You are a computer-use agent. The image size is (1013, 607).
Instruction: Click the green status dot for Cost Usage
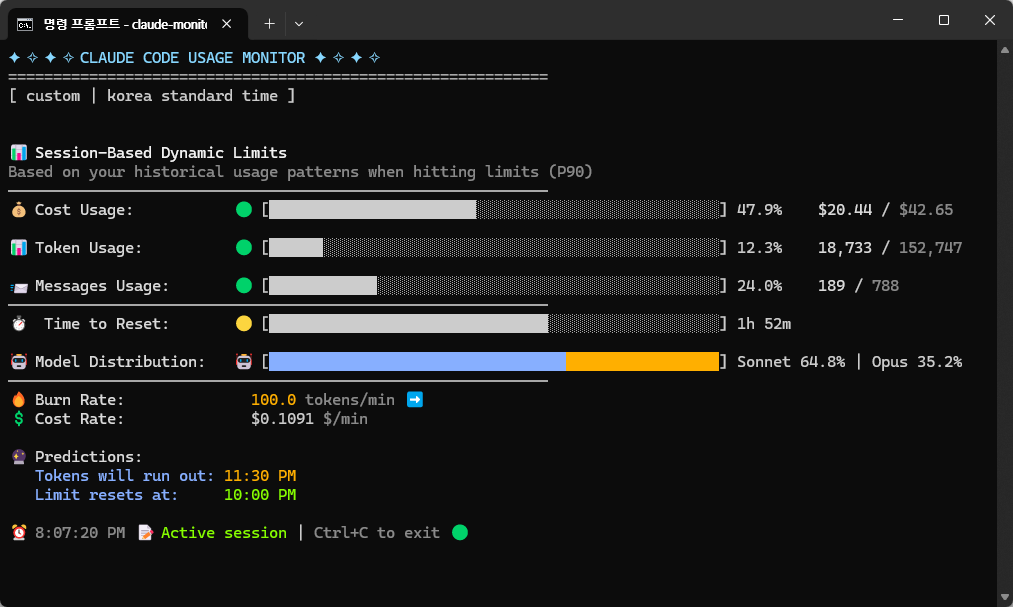click(x=243, y=210)
